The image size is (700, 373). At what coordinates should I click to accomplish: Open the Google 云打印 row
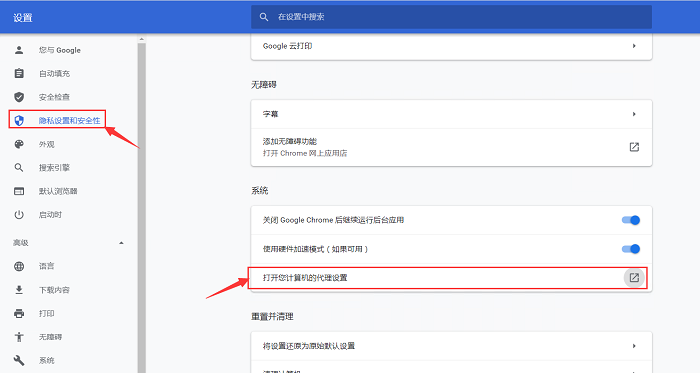coord(451,46)
